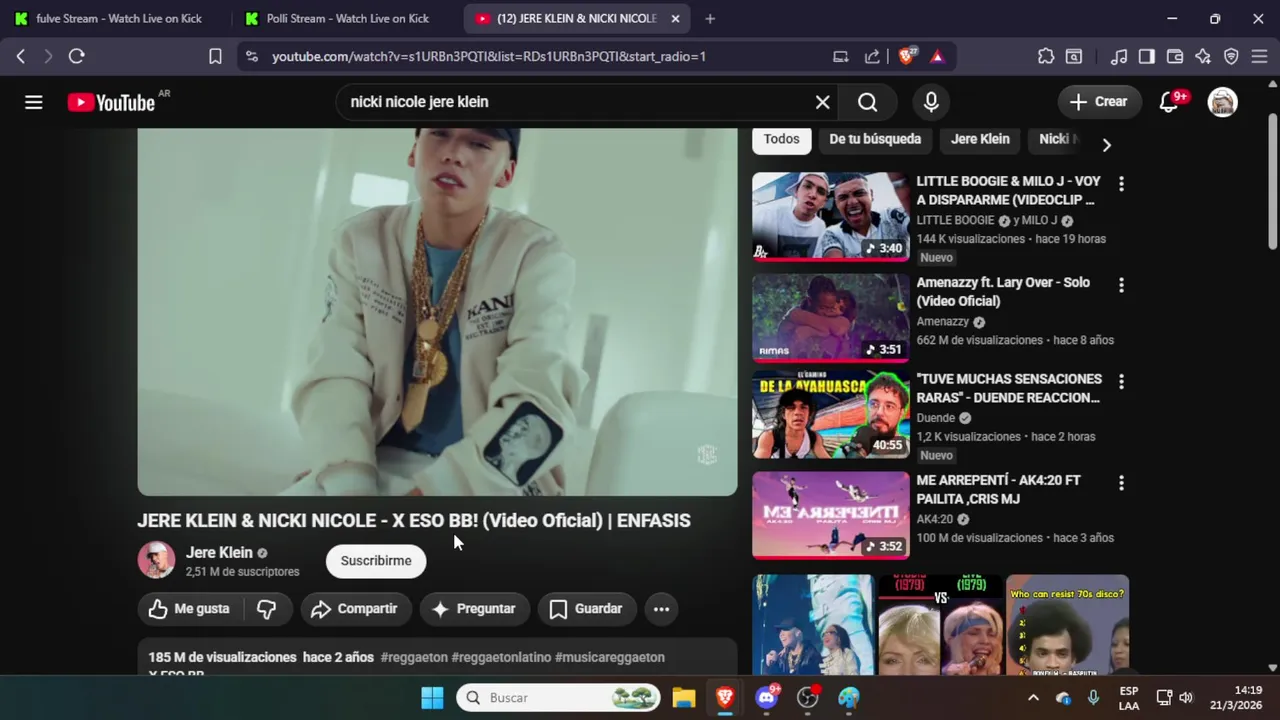This screenshot has height=720, width=1280.
Task: Open the Paint palette taskbar app
Action: [849, 697]
